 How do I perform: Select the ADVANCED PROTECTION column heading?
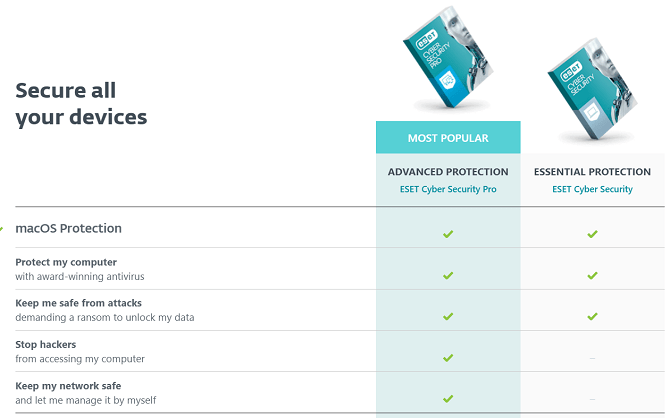tap(448, 172)
